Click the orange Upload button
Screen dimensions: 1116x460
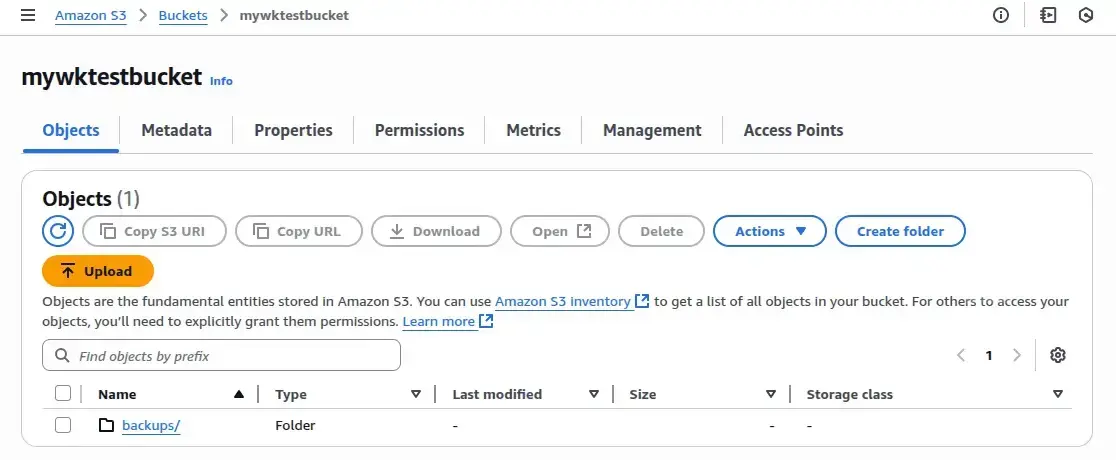[98, 271]
